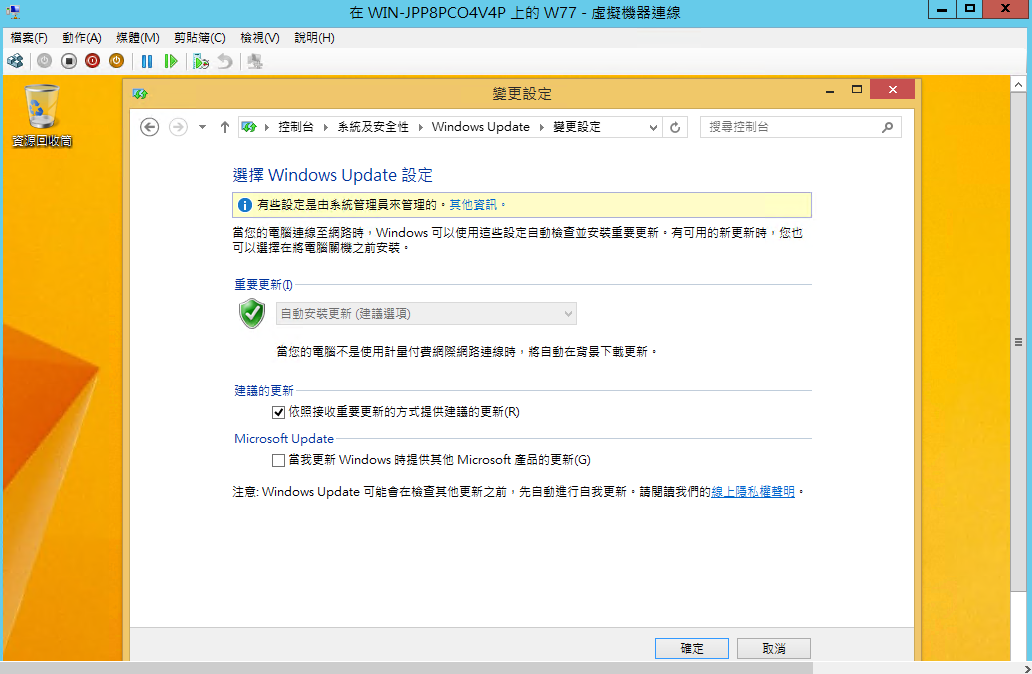Expand the arrow after Windows Update breadcrumb
Viewport: 1032px width, 674px height.
pyautogui.click(x=541, y=127)
